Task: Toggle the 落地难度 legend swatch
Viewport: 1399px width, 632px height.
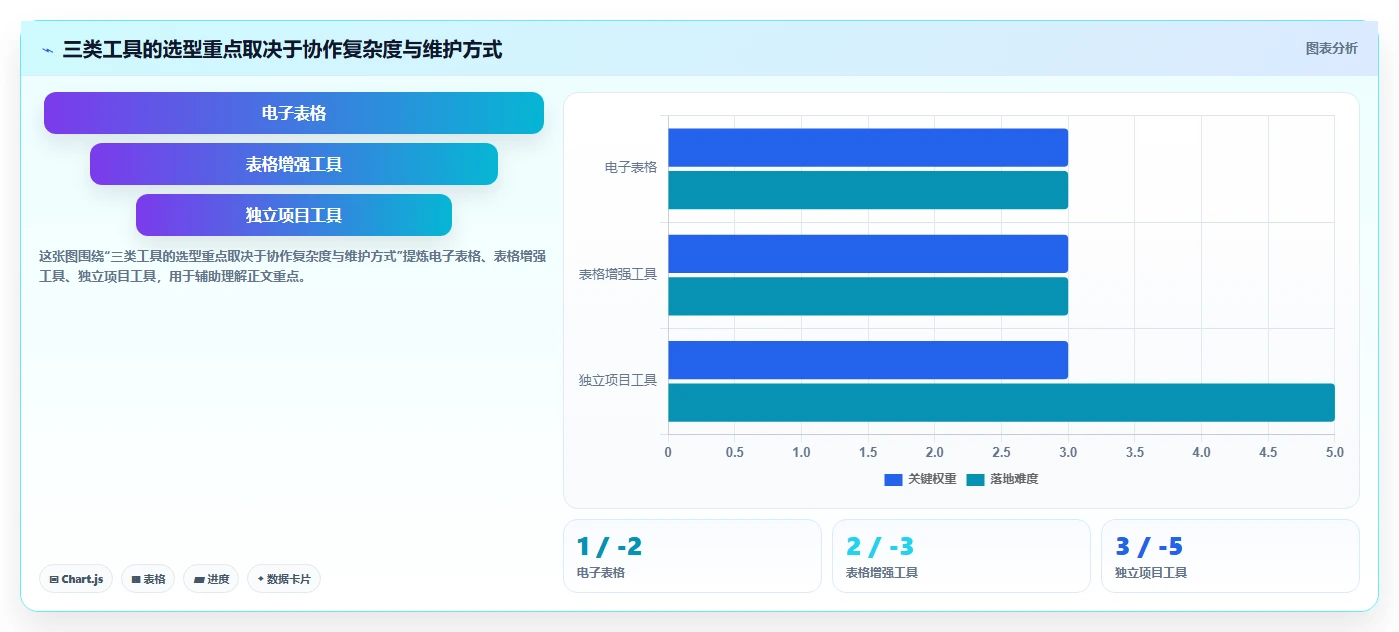Action: point(975,479)
